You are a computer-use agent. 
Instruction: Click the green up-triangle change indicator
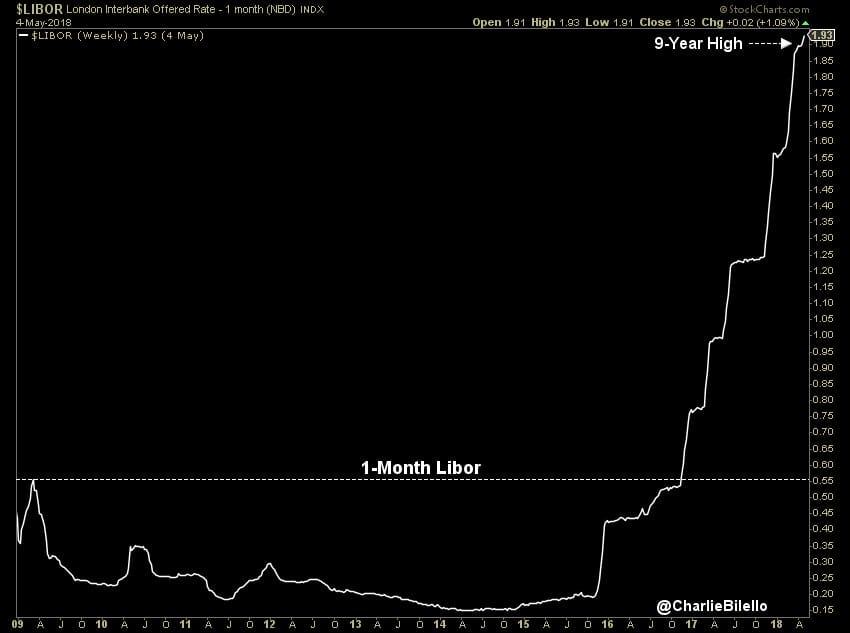tap(806, 23)
